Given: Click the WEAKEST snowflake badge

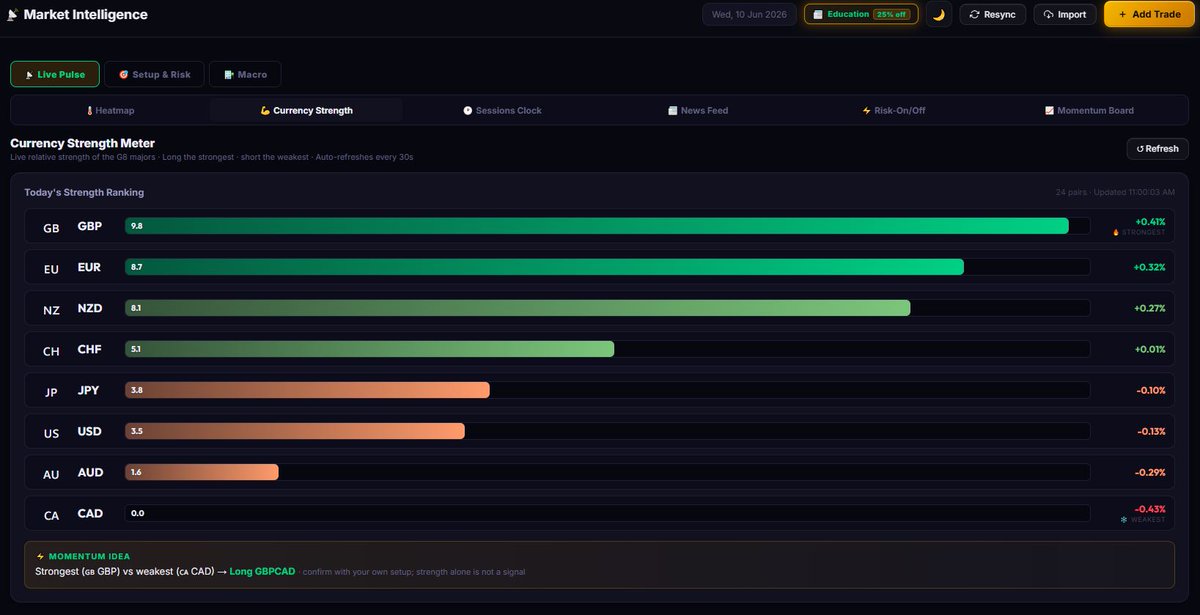Looking at the screenshot, I should (x=1143, y=520).
